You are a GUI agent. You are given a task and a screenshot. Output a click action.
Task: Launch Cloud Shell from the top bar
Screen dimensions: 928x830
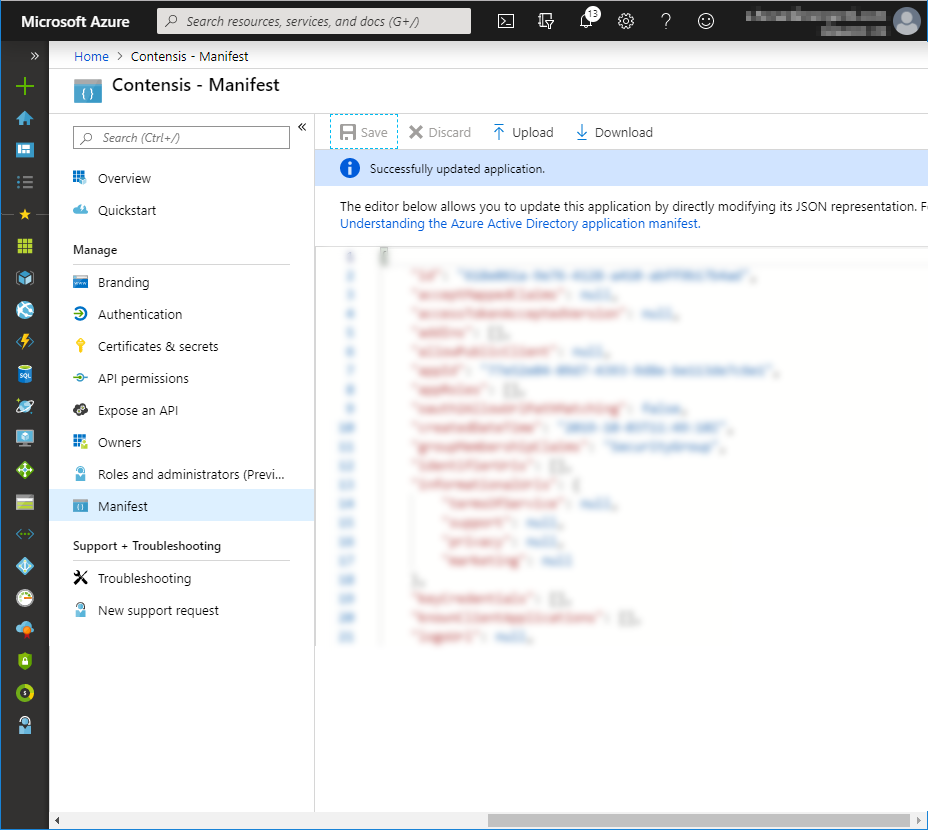(506, 21)
